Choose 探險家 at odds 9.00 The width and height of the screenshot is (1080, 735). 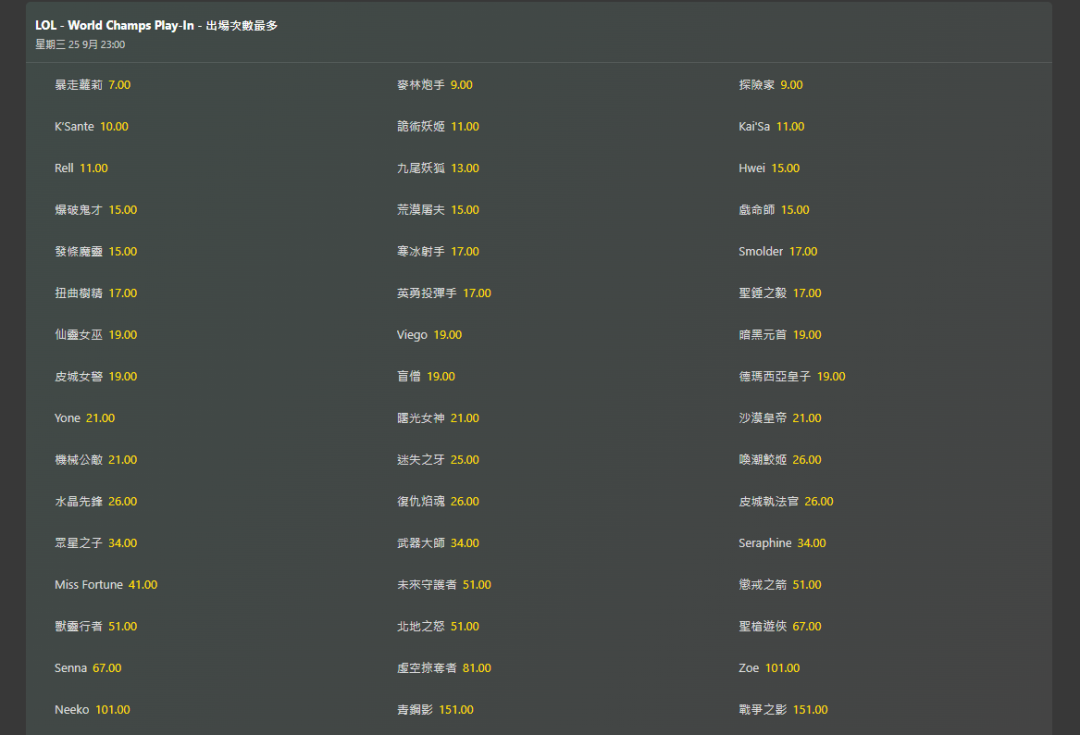coord(770,85)
